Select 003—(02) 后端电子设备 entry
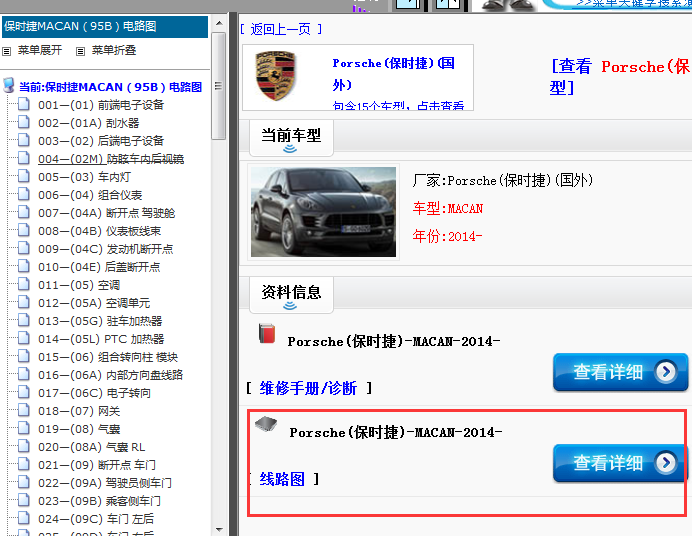692x536 pixels. tap(101, 141)
